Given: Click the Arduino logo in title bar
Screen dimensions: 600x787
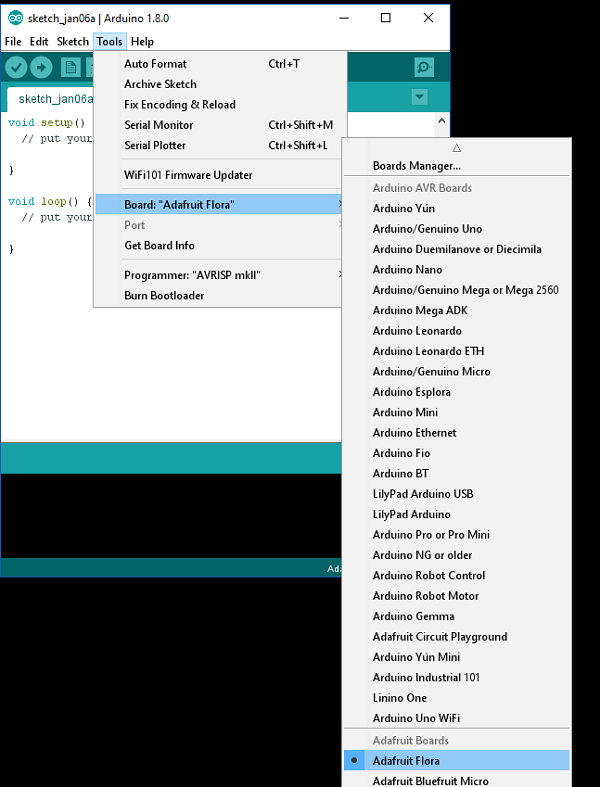Looking at the screenshot, I should (14, 17).
